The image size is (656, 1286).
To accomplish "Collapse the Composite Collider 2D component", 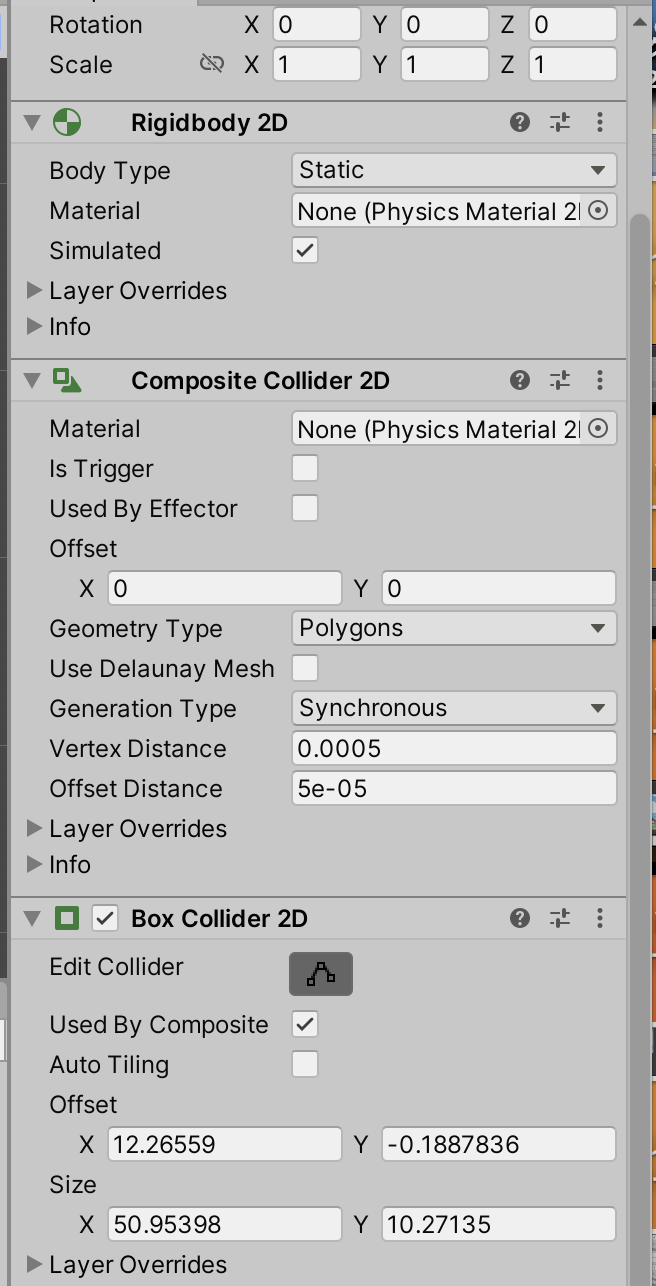I will [31, 380].
